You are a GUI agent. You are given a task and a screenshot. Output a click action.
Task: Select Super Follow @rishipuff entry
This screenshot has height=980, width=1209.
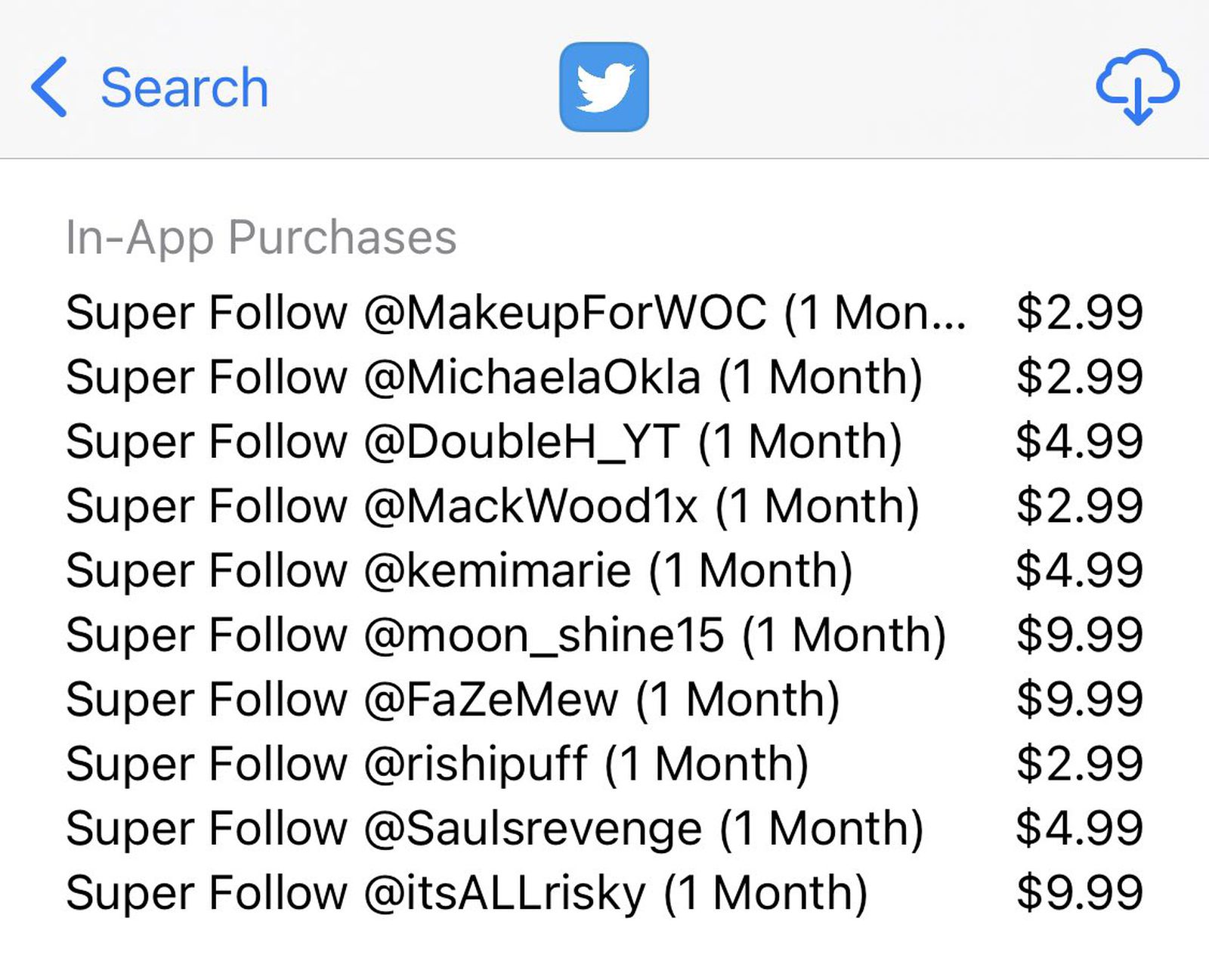(437, 764)
